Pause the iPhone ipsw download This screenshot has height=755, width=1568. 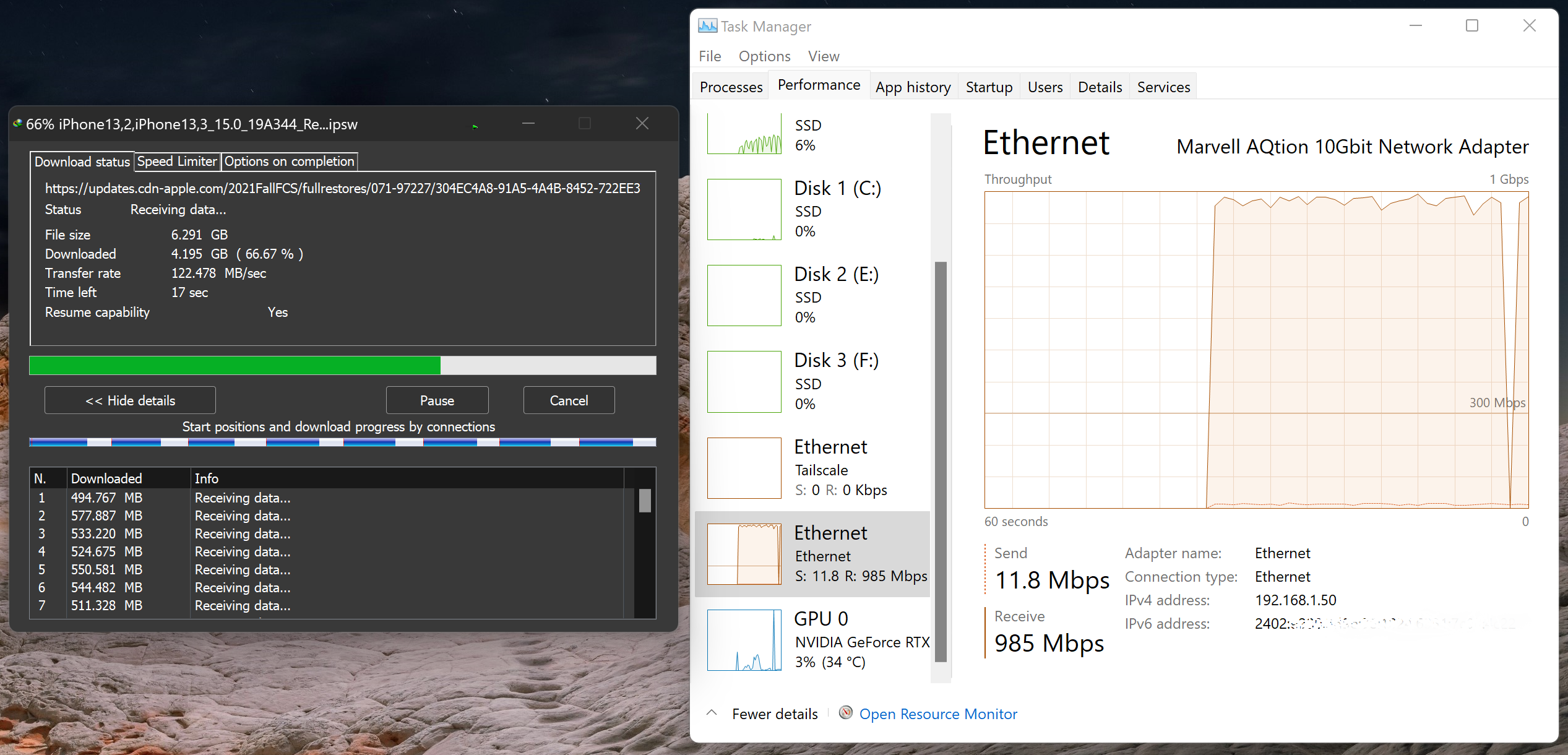click(437, 400)
